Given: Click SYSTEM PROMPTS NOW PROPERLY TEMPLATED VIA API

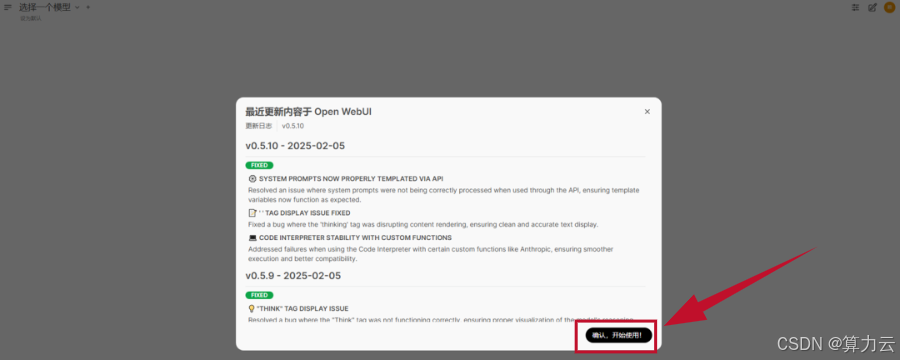Looking at the screenshot, I should tap(351, 179).
